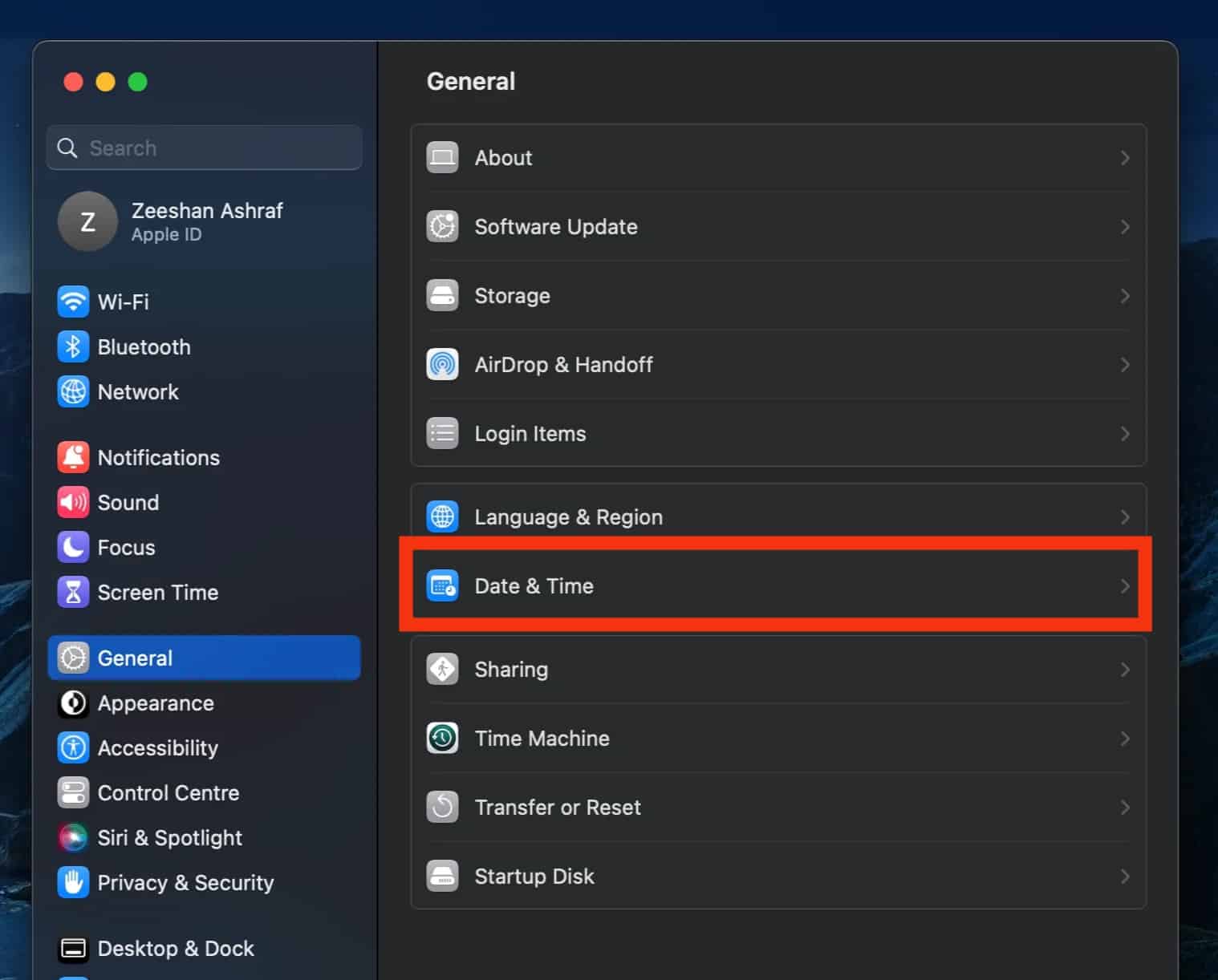
Task: Click the AirDrop & Handoff icon
Action: pos(442,364)
